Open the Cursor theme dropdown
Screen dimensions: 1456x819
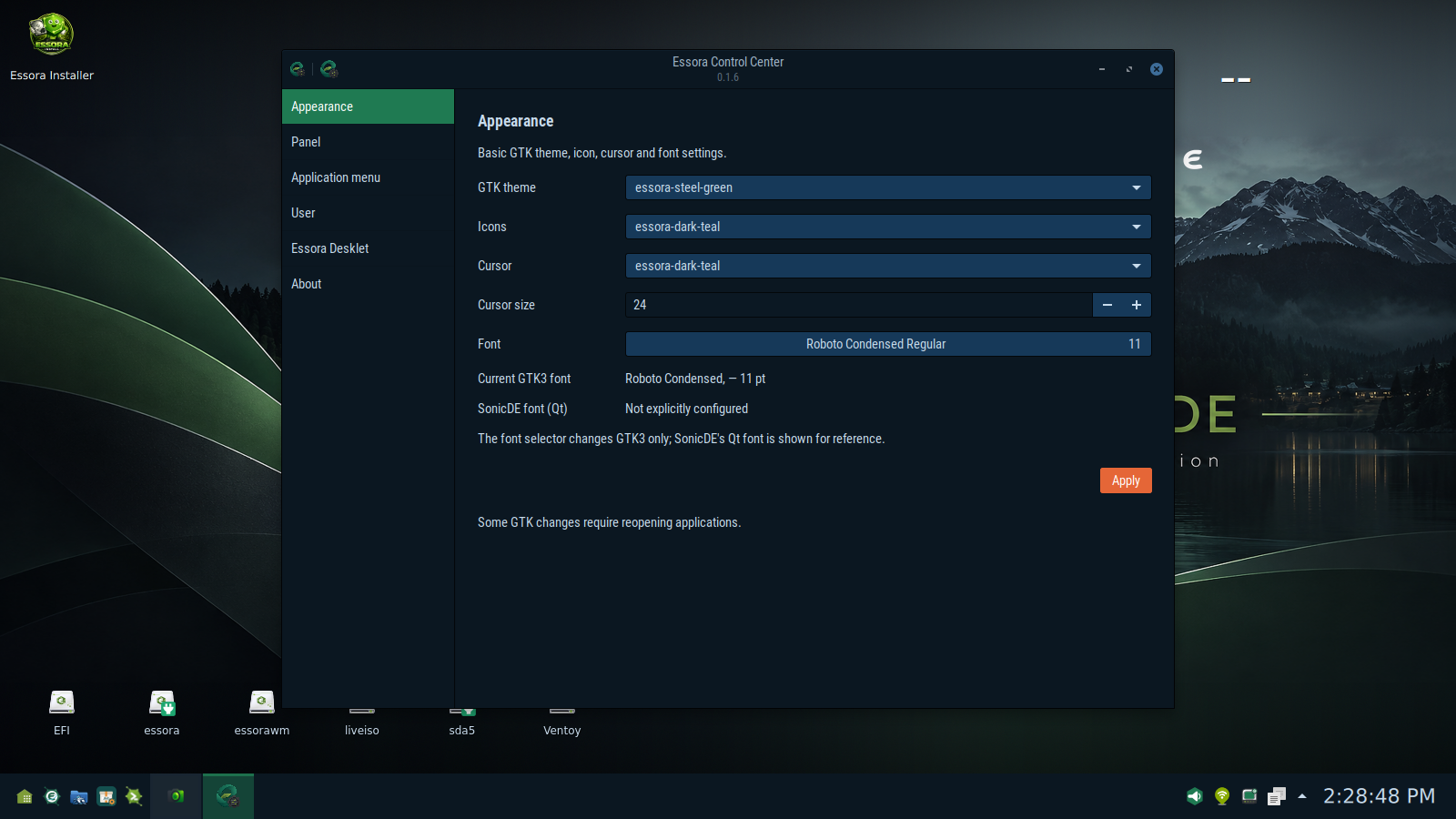(888, 266)
